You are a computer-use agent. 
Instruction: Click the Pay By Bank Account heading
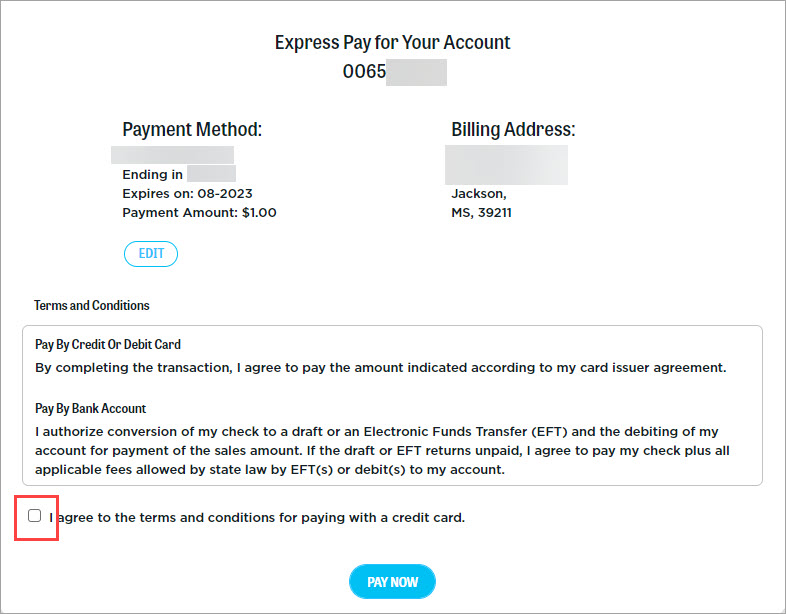coord(91,409)
